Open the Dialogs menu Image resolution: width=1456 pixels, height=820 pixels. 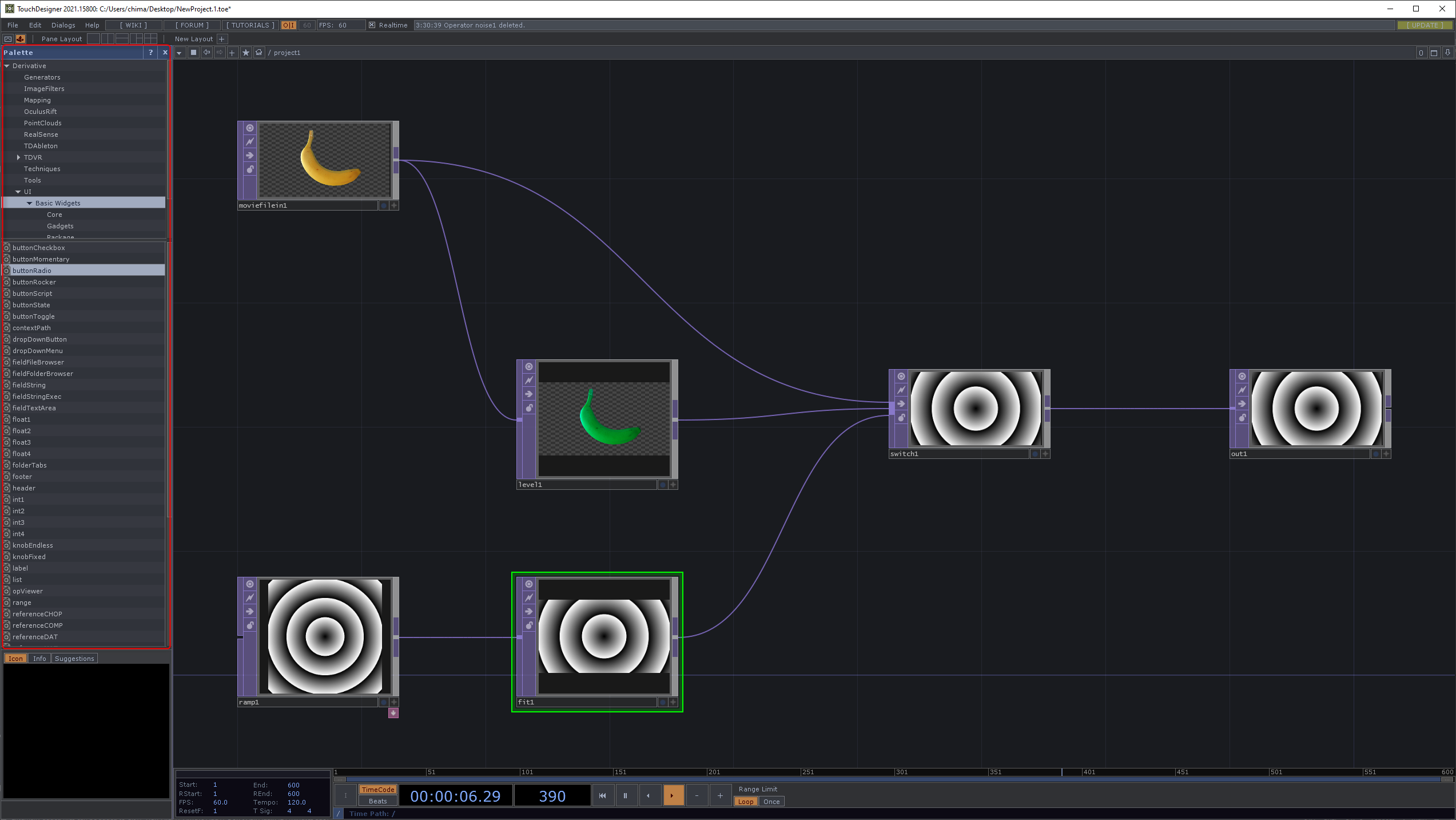tap(63, 25)
